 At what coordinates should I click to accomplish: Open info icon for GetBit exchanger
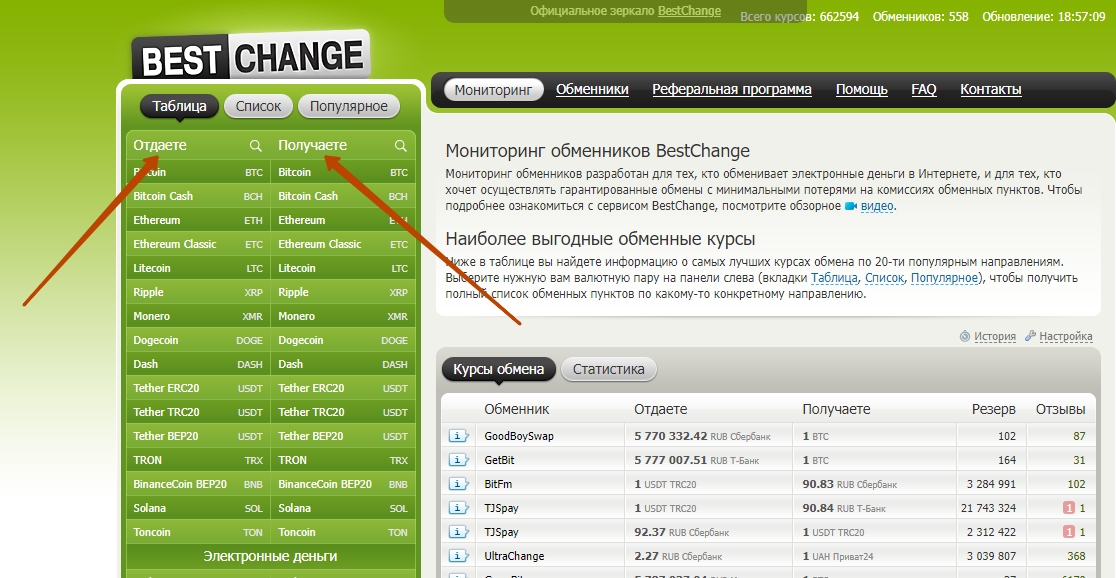(x=458, y=461)
